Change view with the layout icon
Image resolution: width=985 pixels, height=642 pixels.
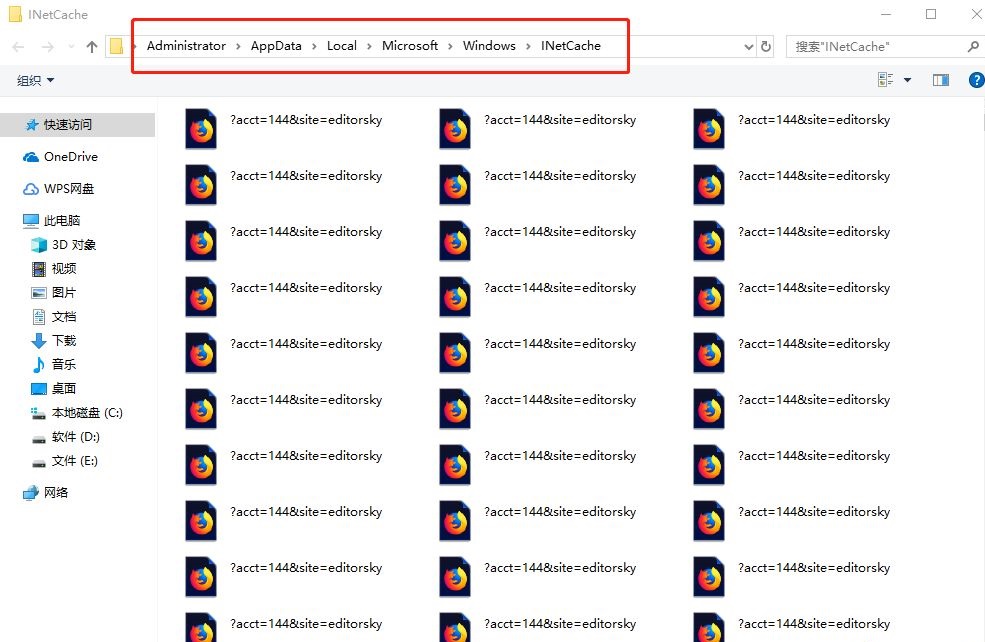click(885, 80)
